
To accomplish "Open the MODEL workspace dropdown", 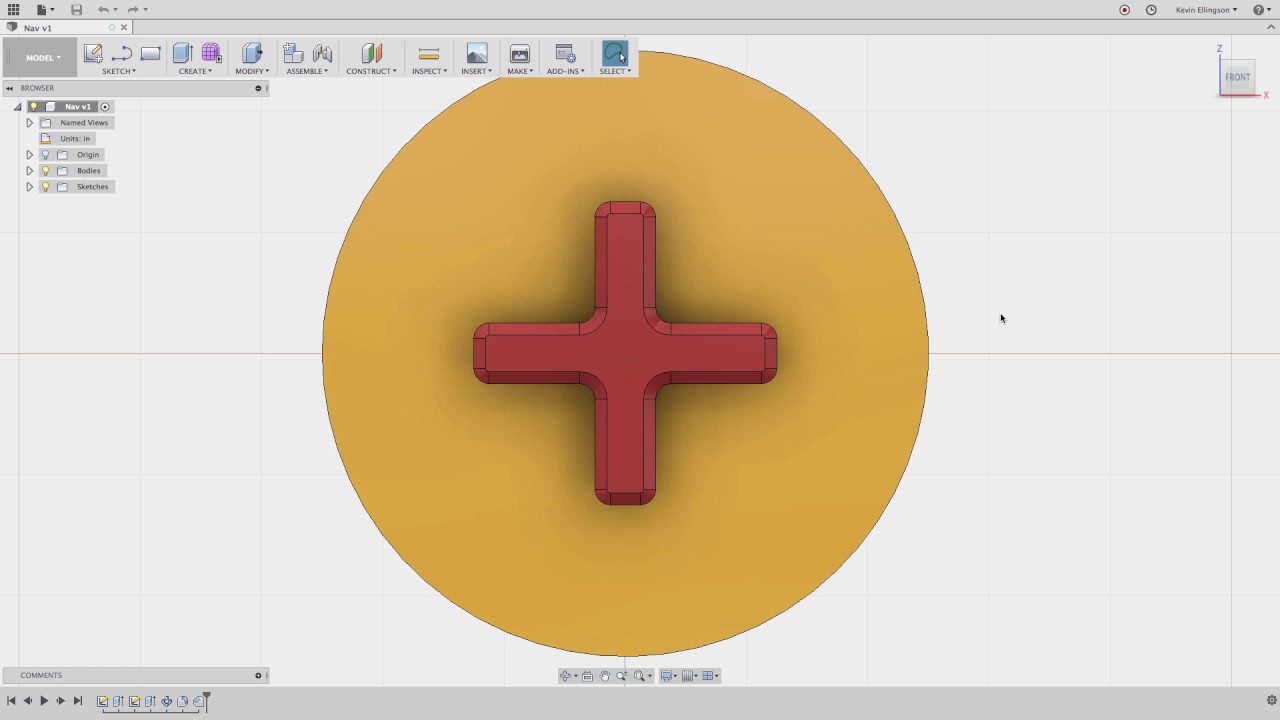I will (x=43, y=58).
